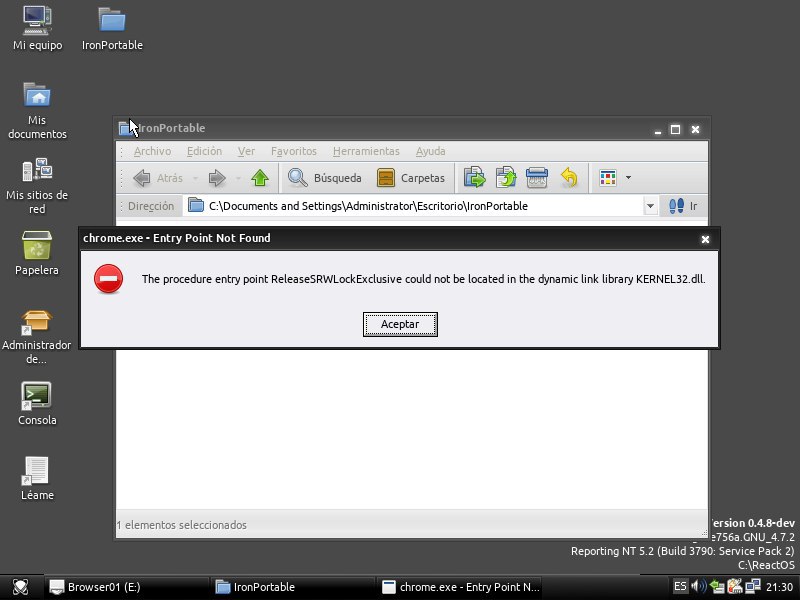Select Mis documentos desktop icon

coord(37,111)
